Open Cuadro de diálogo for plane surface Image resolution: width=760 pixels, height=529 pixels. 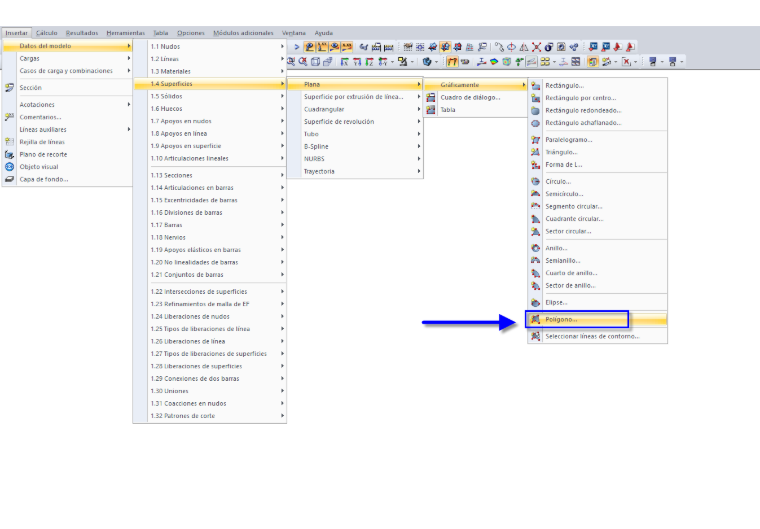pos(475,97)
